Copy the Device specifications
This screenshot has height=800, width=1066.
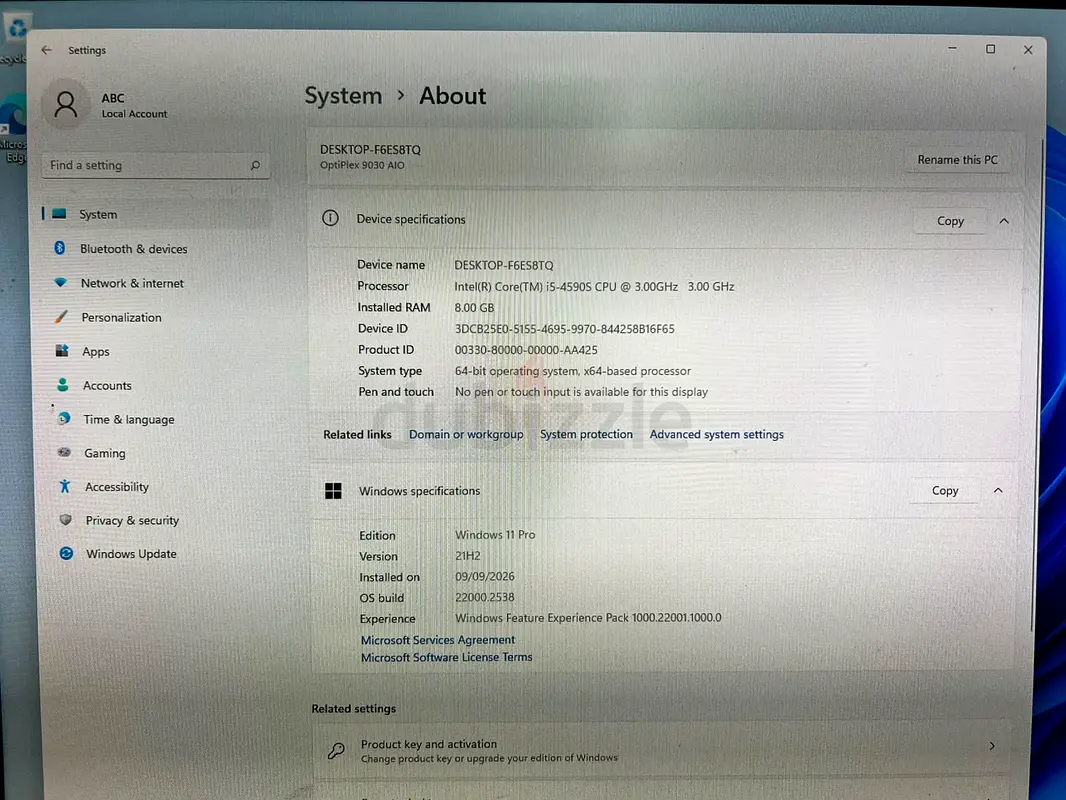[950, 221]
